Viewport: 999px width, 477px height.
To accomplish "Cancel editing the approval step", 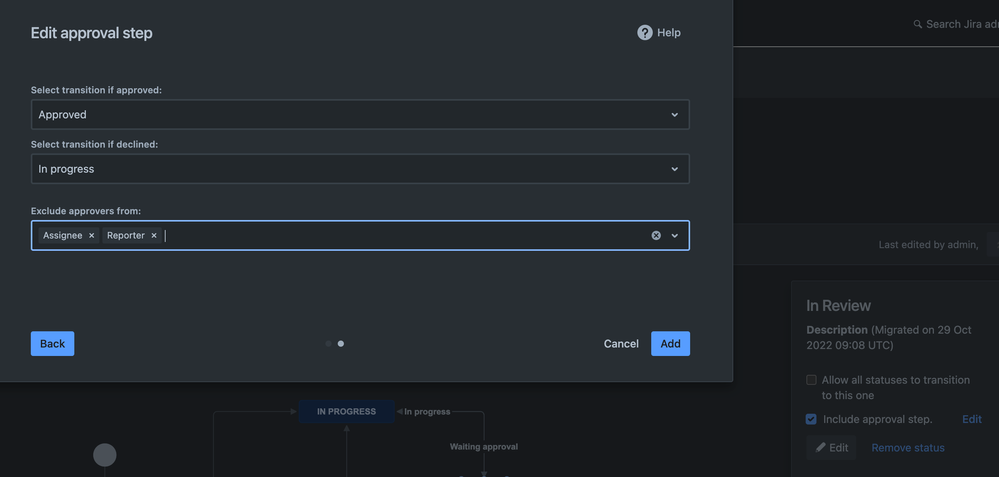I will coord(621,343).
